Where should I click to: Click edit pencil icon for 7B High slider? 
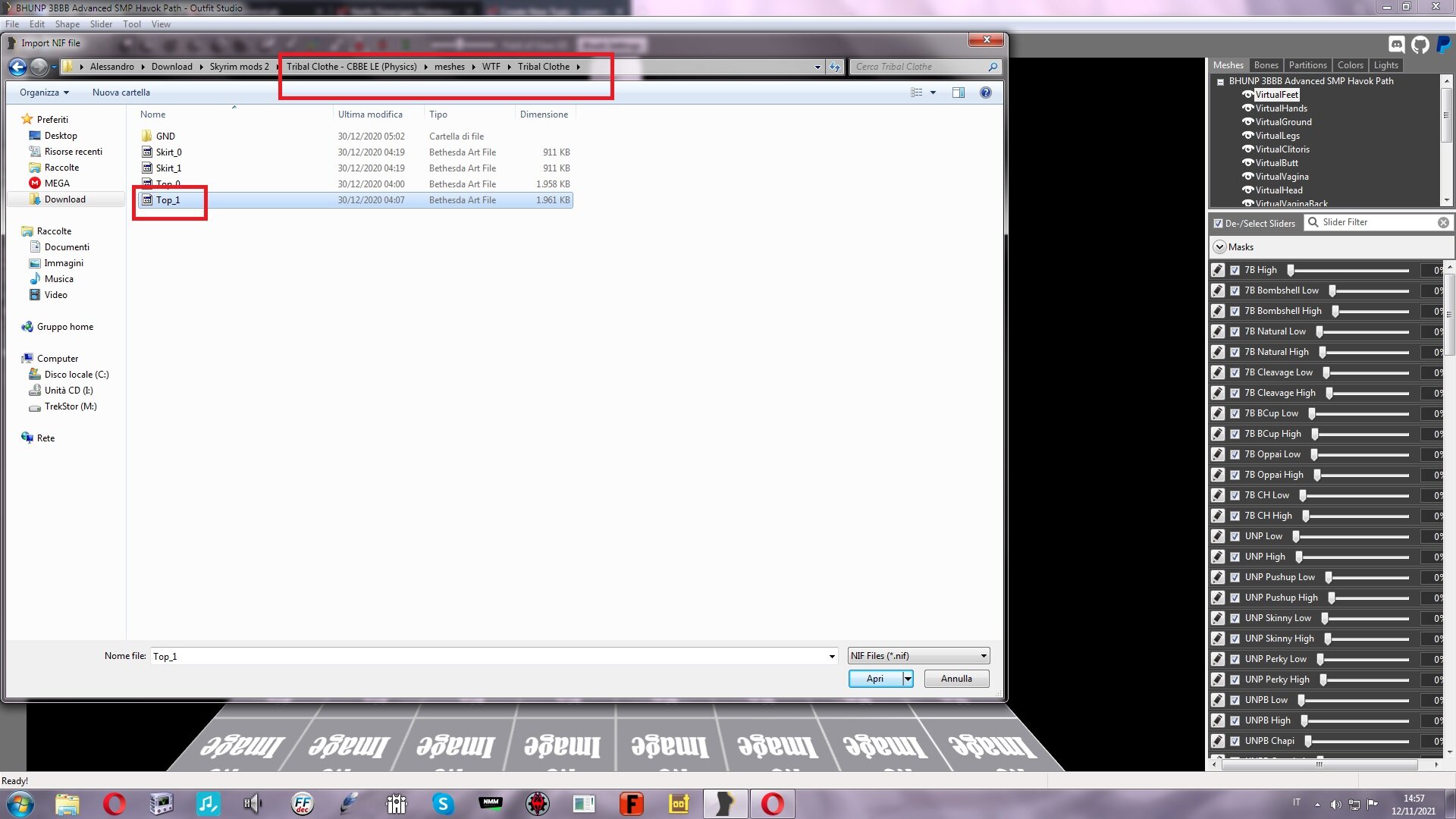pos(1218,270)
